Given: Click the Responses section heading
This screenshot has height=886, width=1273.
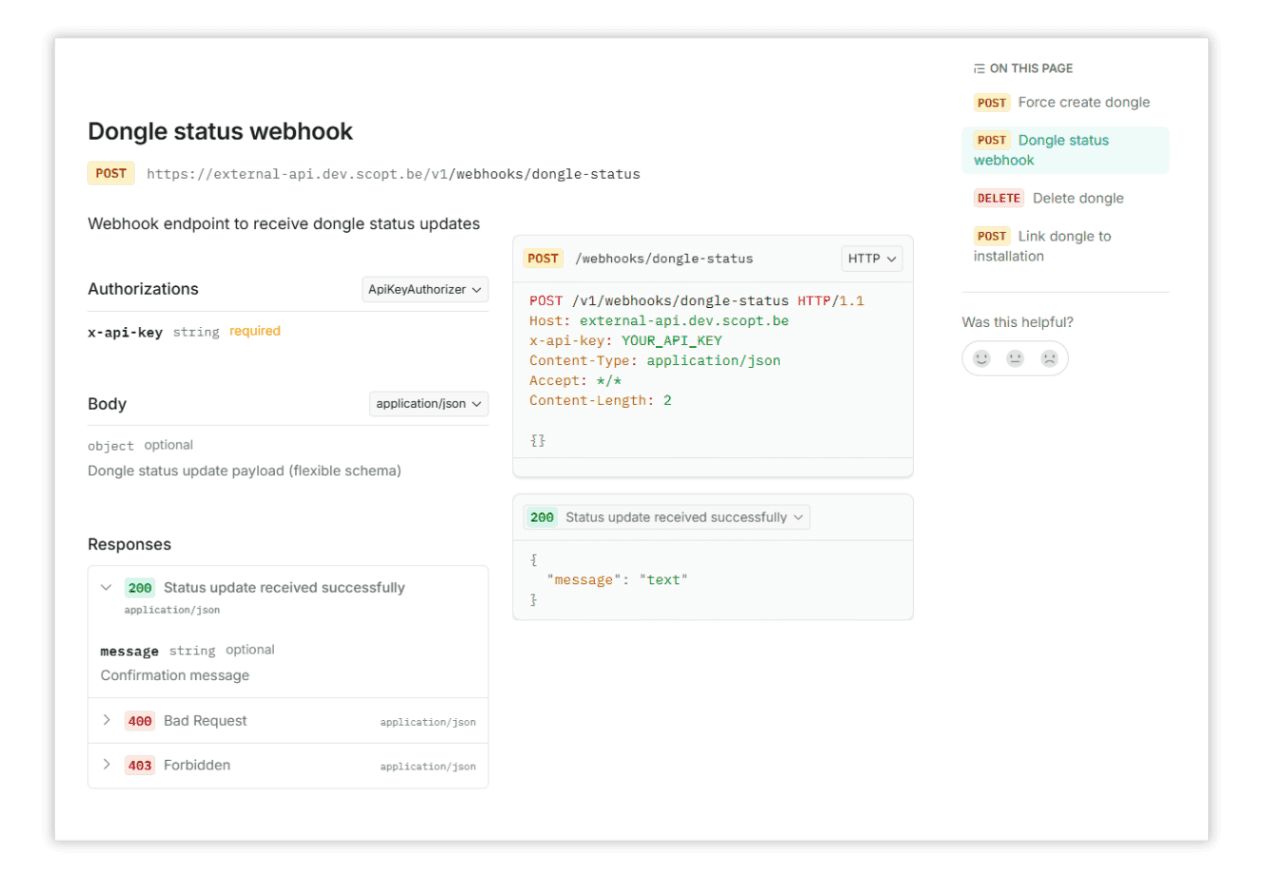Looking at the screenshot, I should coord(129,545).
